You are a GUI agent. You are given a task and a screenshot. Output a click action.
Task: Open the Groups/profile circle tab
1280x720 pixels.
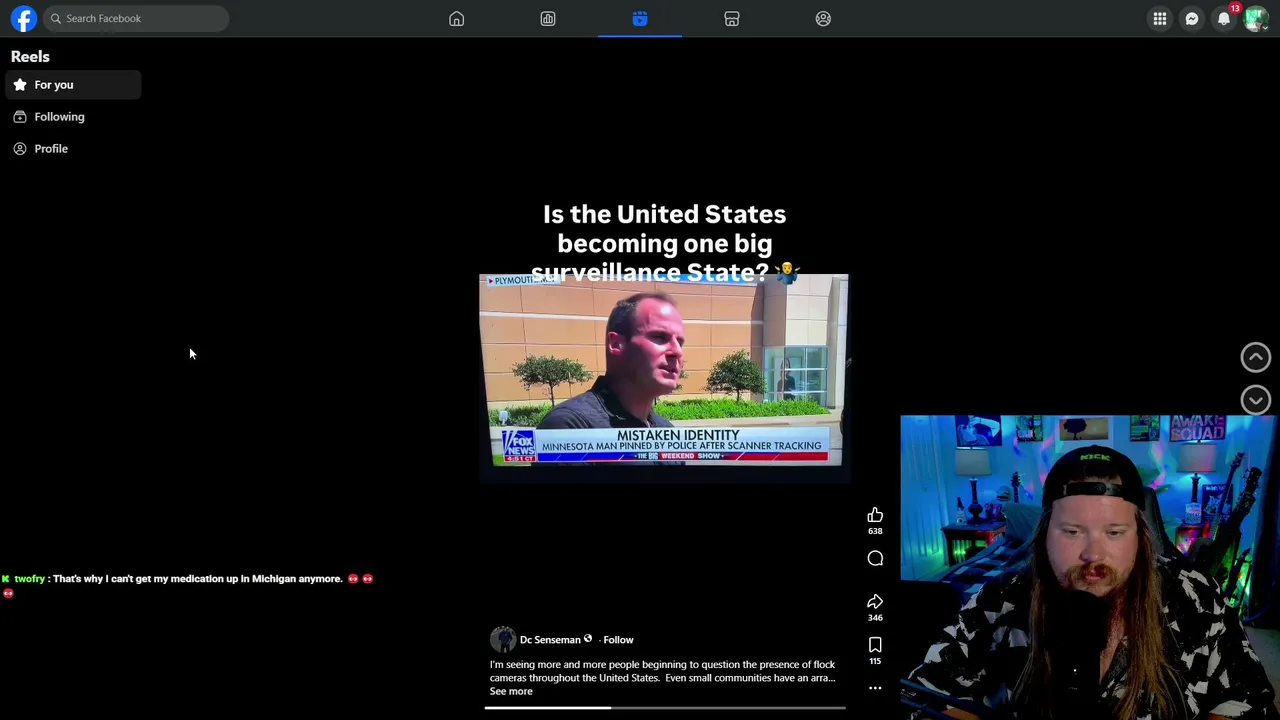click(x=823, y=18)
